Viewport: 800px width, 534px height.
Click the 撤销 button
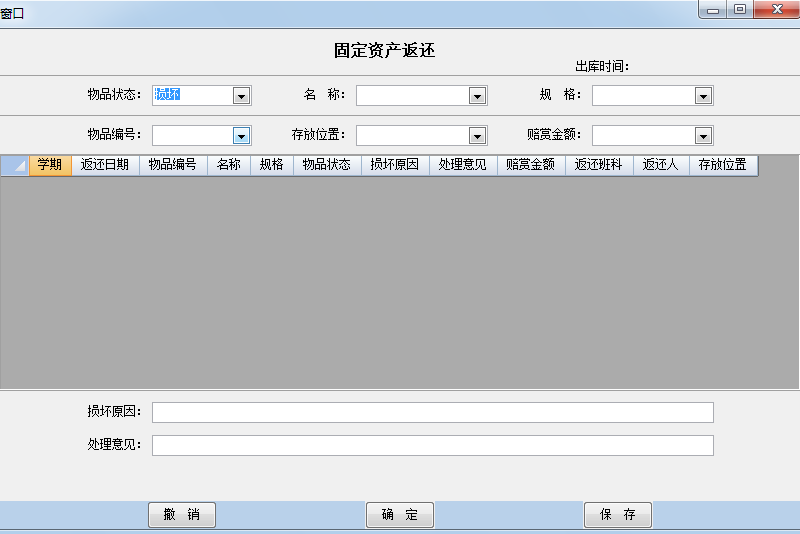coord(182,515)
